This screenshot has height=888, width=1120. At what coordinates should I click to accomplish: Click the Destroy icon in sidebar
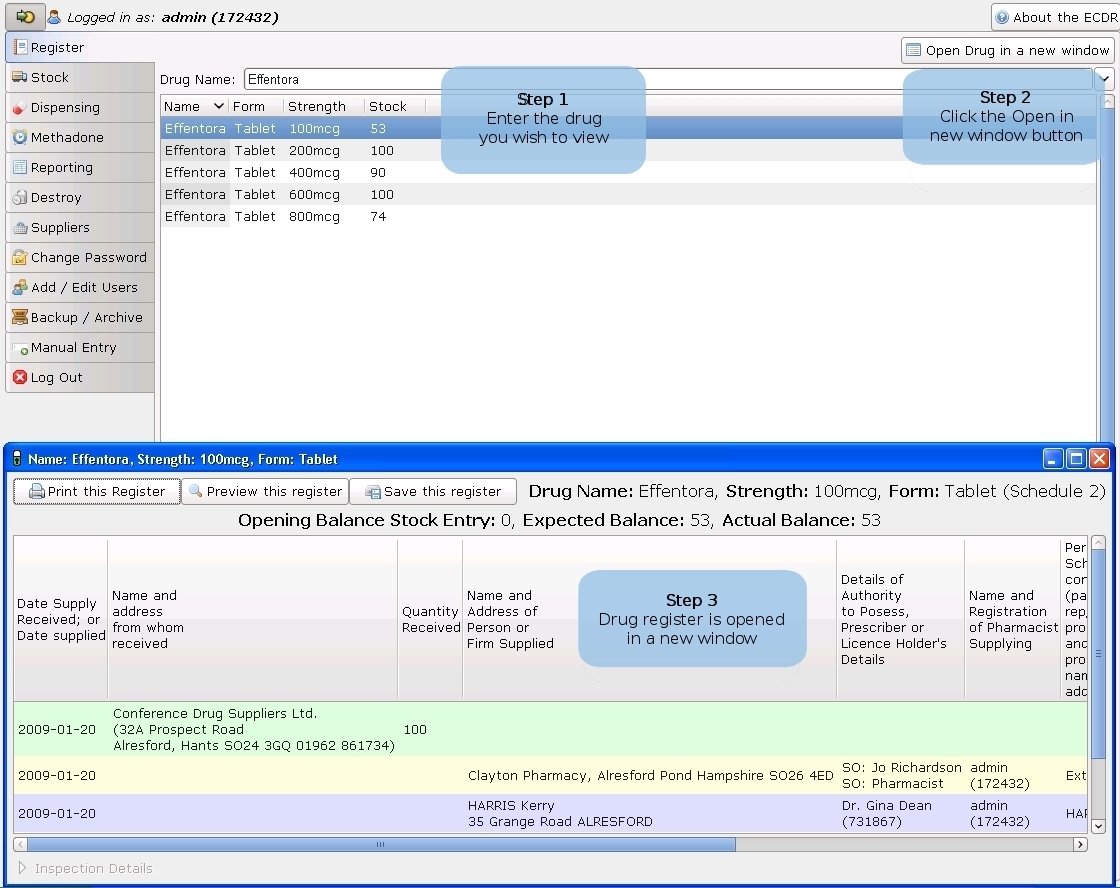point(19,198)
